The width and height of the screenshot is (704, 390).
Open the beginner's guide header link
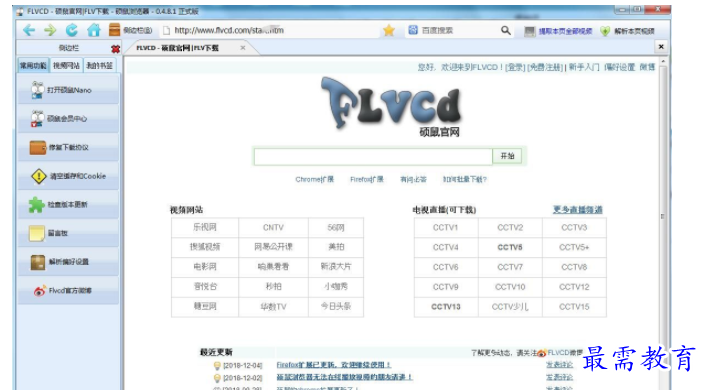tap(584, 67)
